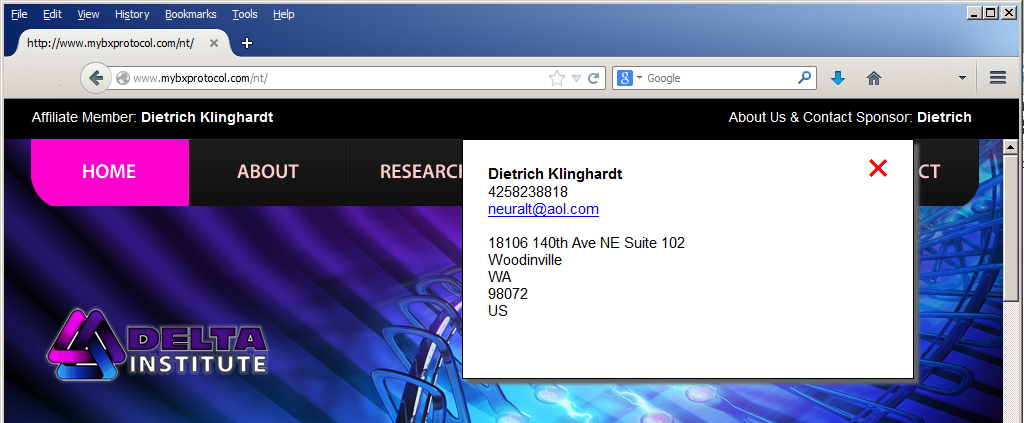Click the phone number 4258238818
1024x423 pixels.
[x=528, y=192]
